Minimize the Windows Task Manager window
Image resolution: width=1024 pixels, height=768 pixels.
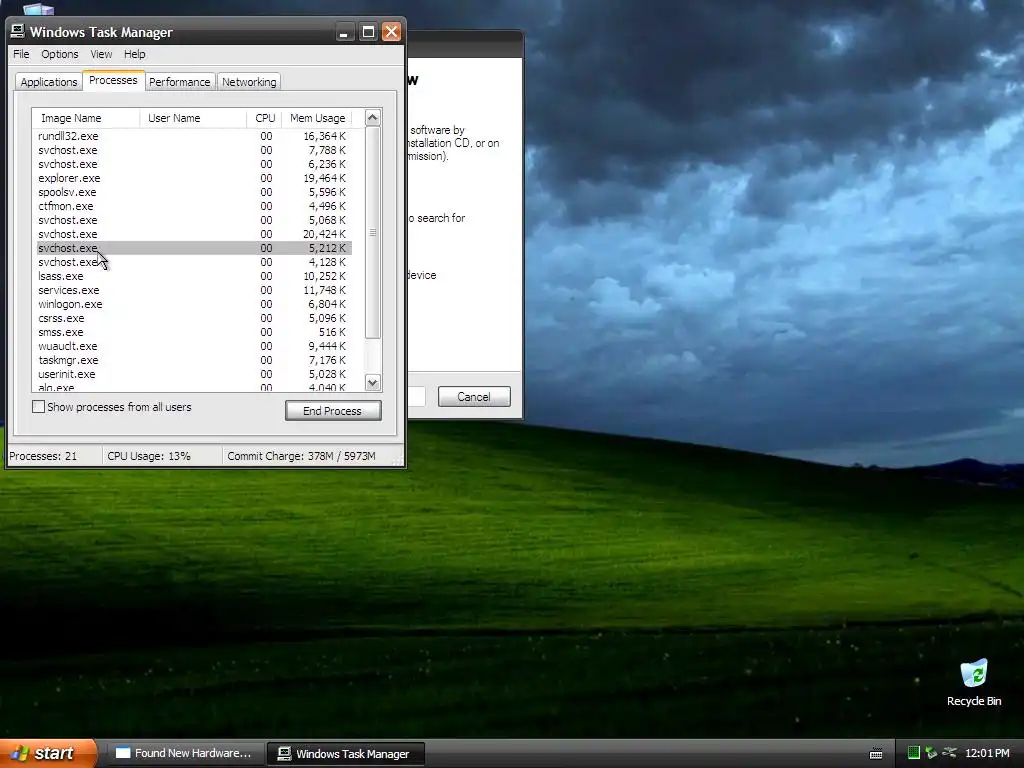coord(344,32)
